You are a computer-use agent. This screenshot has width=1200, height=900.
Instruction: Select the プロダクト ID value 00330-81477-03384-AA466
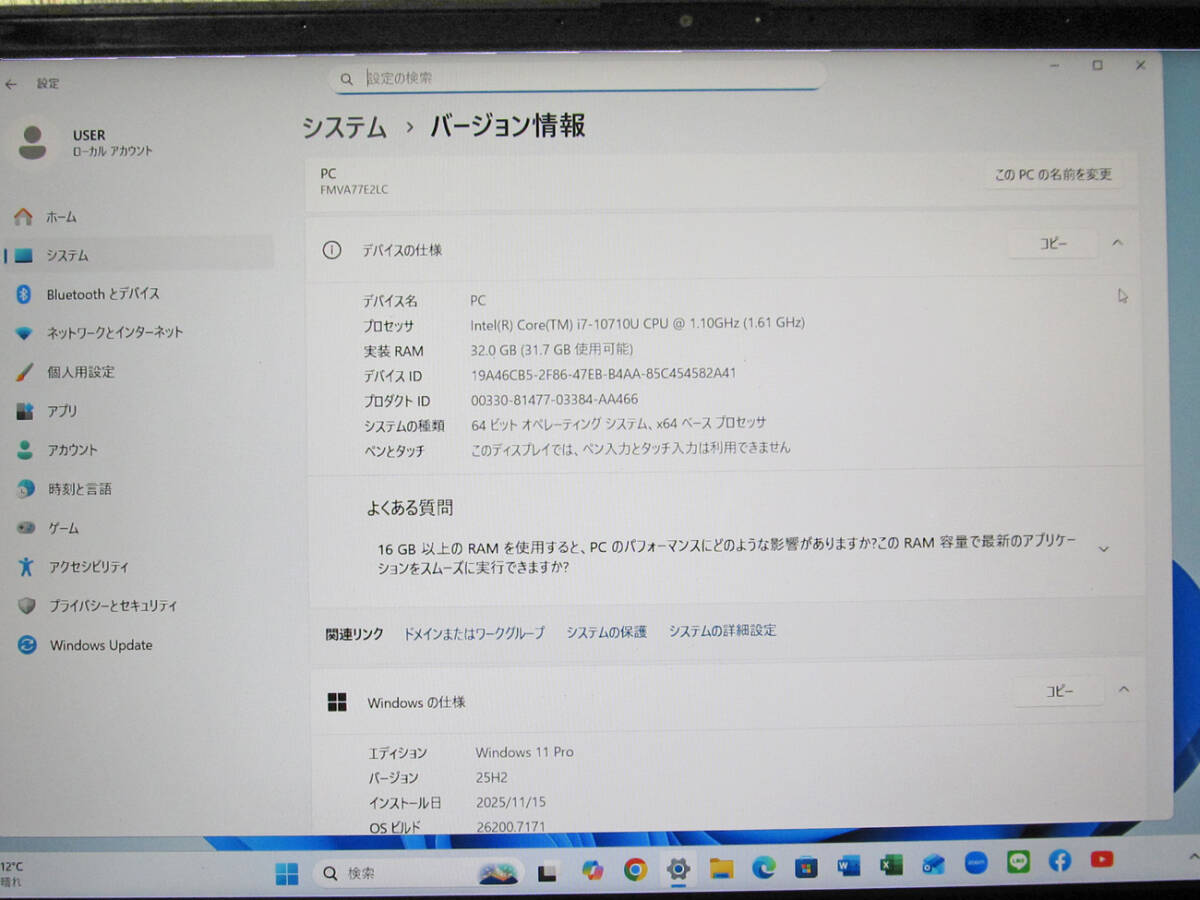coord(554,399)
